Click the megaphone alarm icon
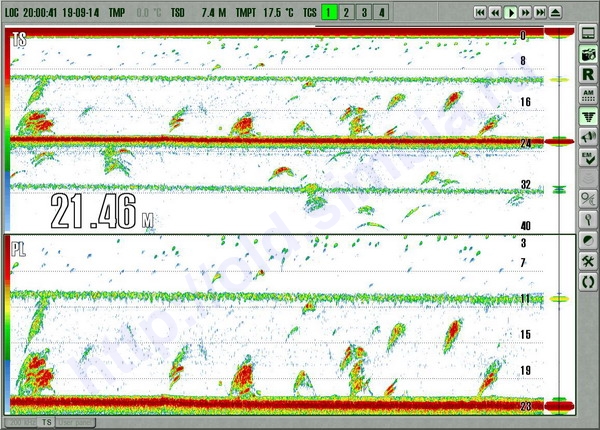The width and height of the screenshot is (600, 430). (588, 138)
